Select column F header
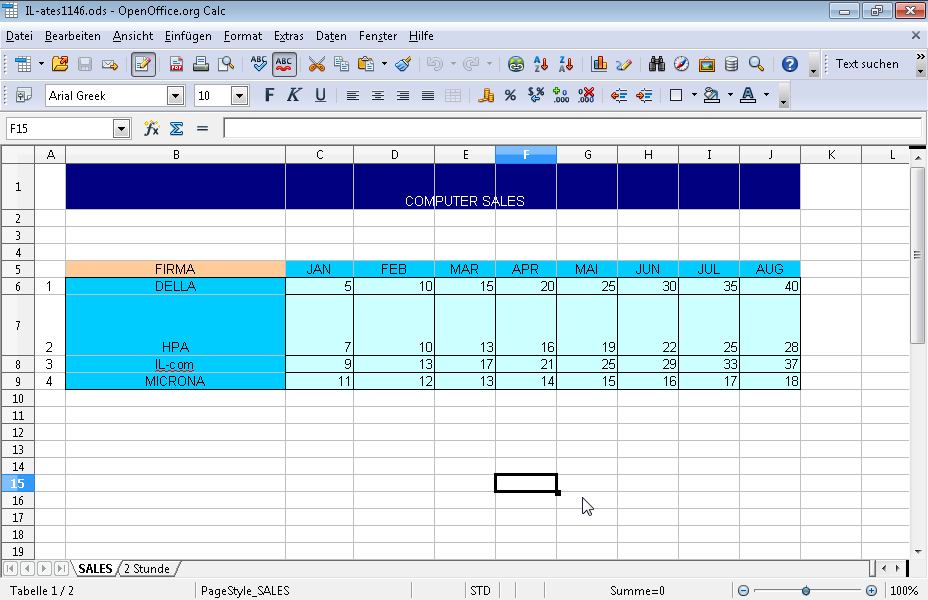928x600 pixels. point(526,155)
